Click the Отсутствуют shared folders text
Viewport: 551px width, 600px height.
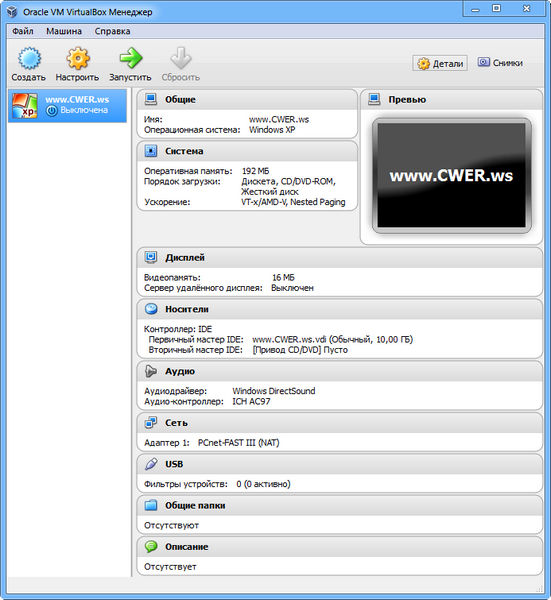pos(171,525)
